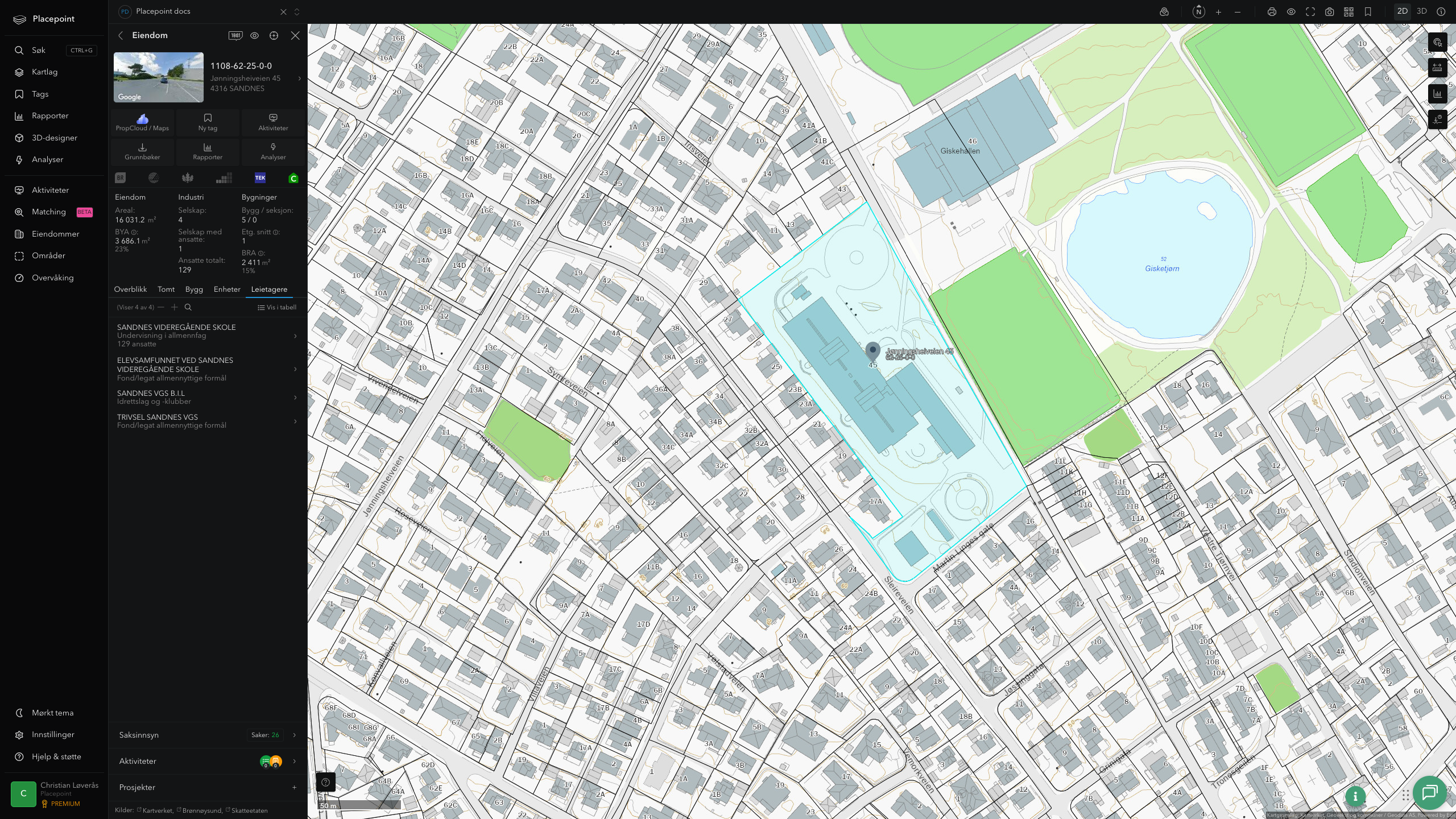Viewport: 1456px width, 819px height.
Task: Expand the SANDNES VIDEREGÅENDE SKOLE tenant row
Action: point(207,336)
